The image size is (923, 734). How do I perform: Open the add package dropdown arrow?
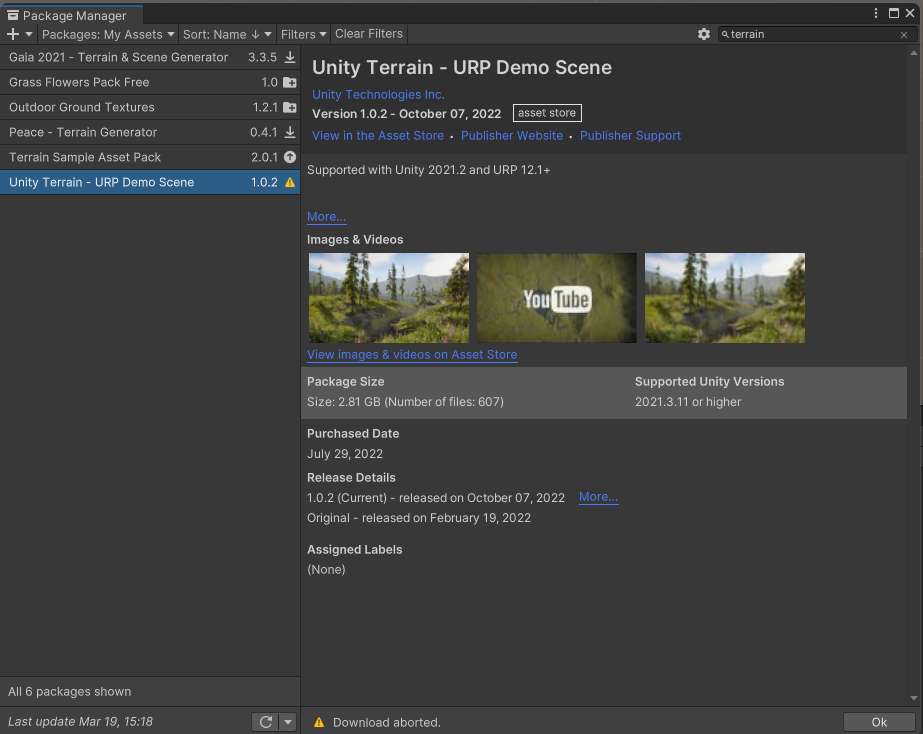[x=29, y=34]
